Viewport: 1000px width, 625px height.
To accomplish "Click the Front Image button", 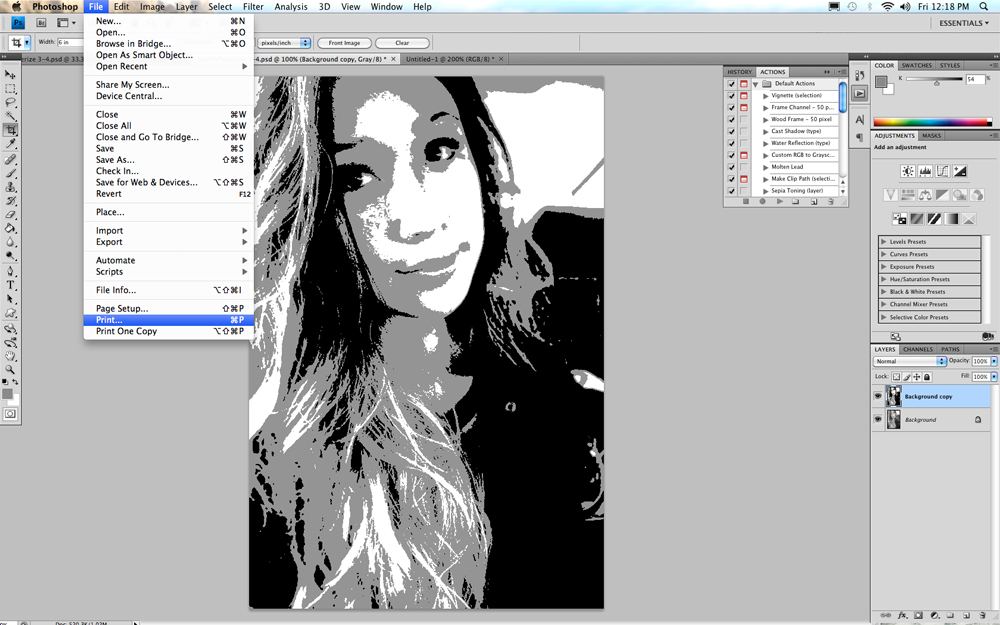I will tap(344, 43).
